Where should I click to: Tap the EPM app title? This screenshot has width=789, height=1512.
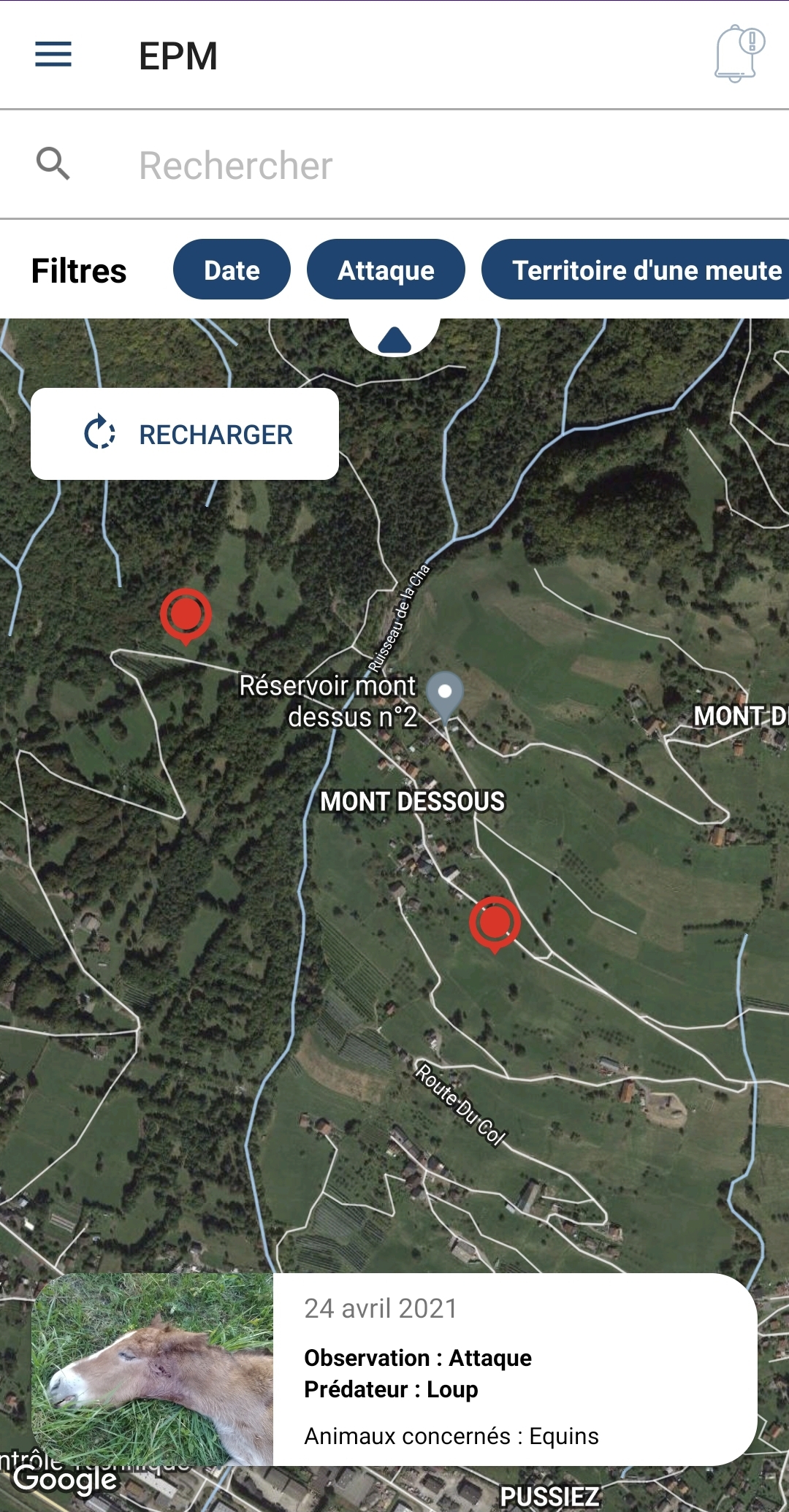point(178,56)
